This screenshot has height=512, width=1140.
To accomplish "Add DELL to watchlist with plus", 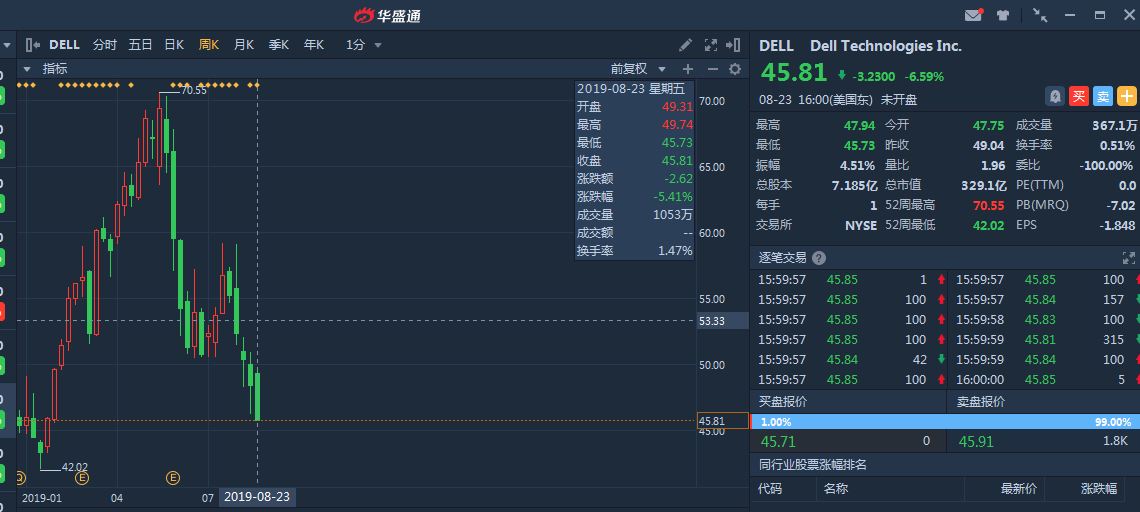I will 1127,96.
